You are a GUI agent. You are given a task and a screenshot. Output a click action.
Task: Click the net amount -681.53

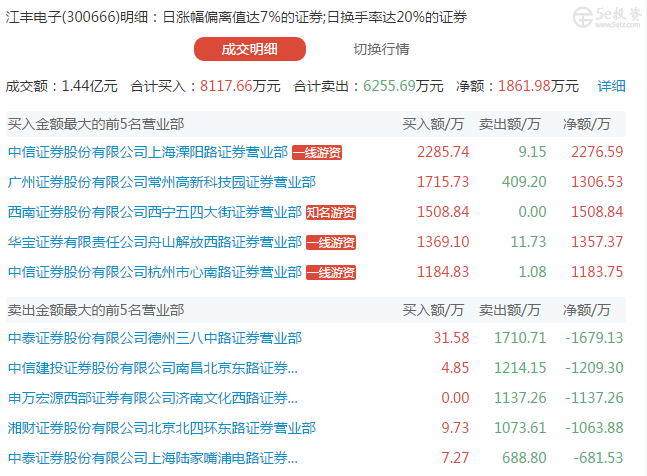[x=598, y=458]
